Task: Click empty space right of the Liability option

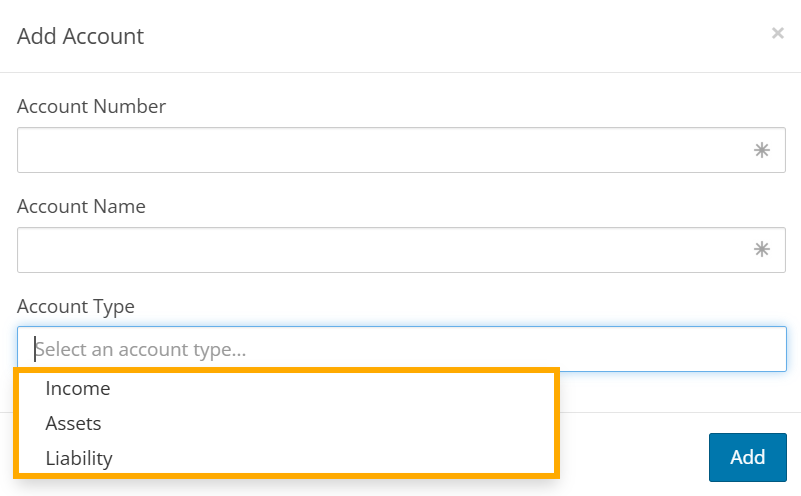Action: (x=332, y=458)
